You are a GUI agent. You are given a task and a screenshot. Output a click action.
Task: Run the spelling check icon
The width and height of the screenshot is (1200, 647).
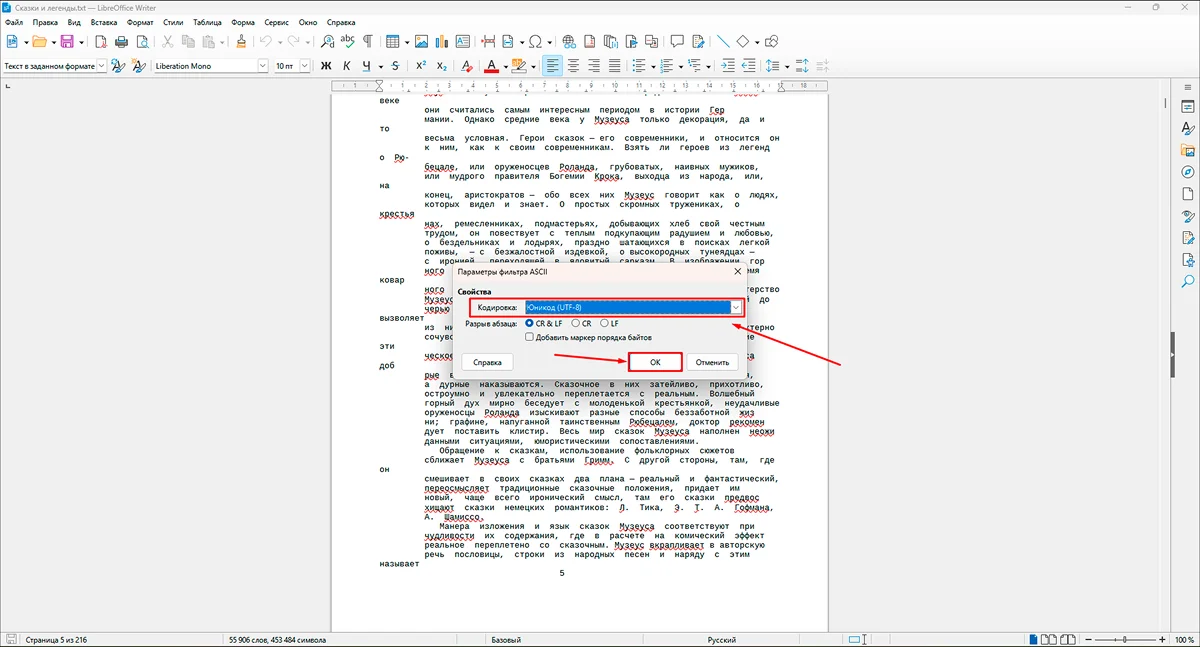[347, 42]
